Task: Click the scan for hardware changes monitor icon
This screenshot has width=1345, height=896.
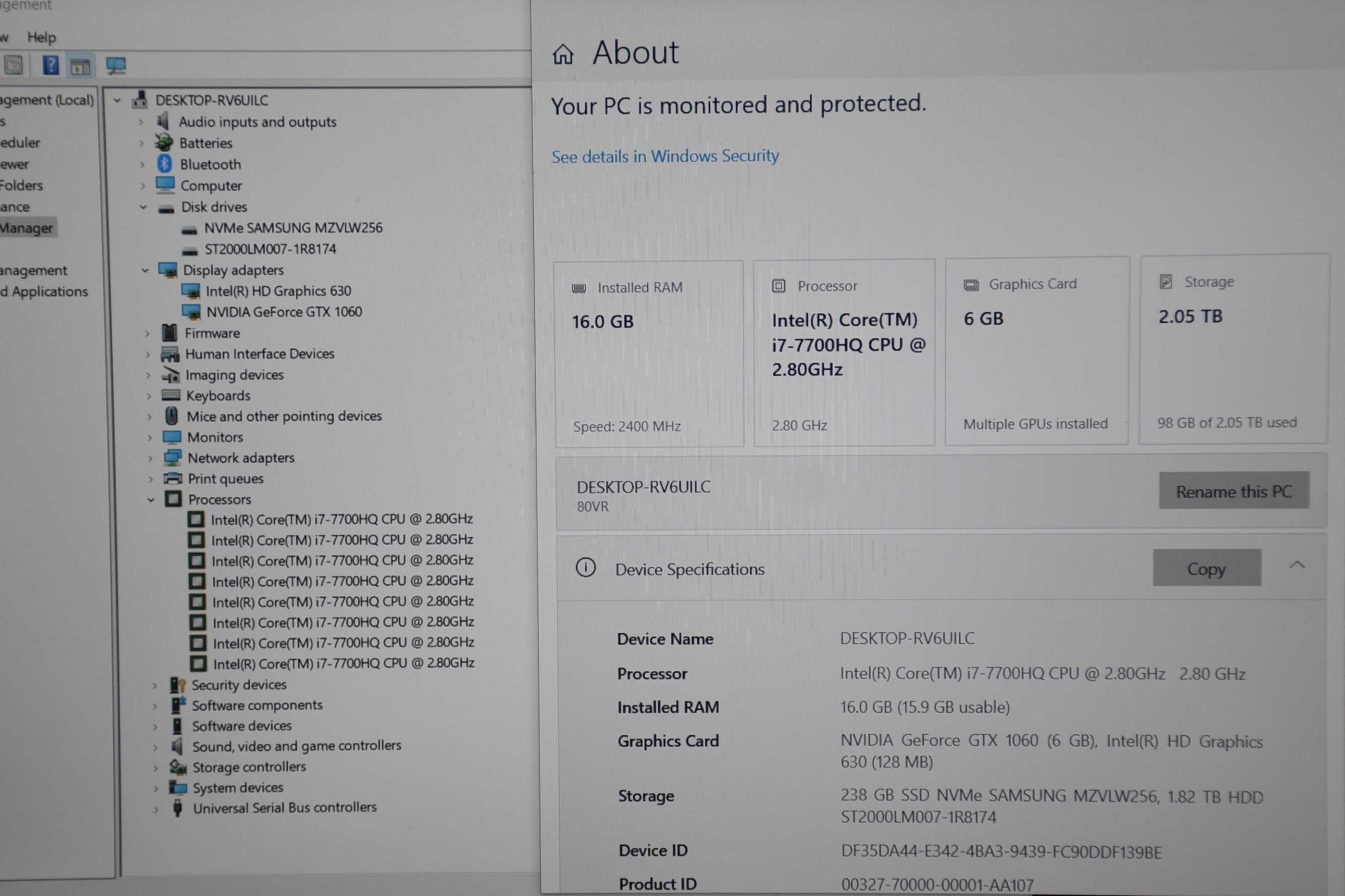Action: [116, 66]
